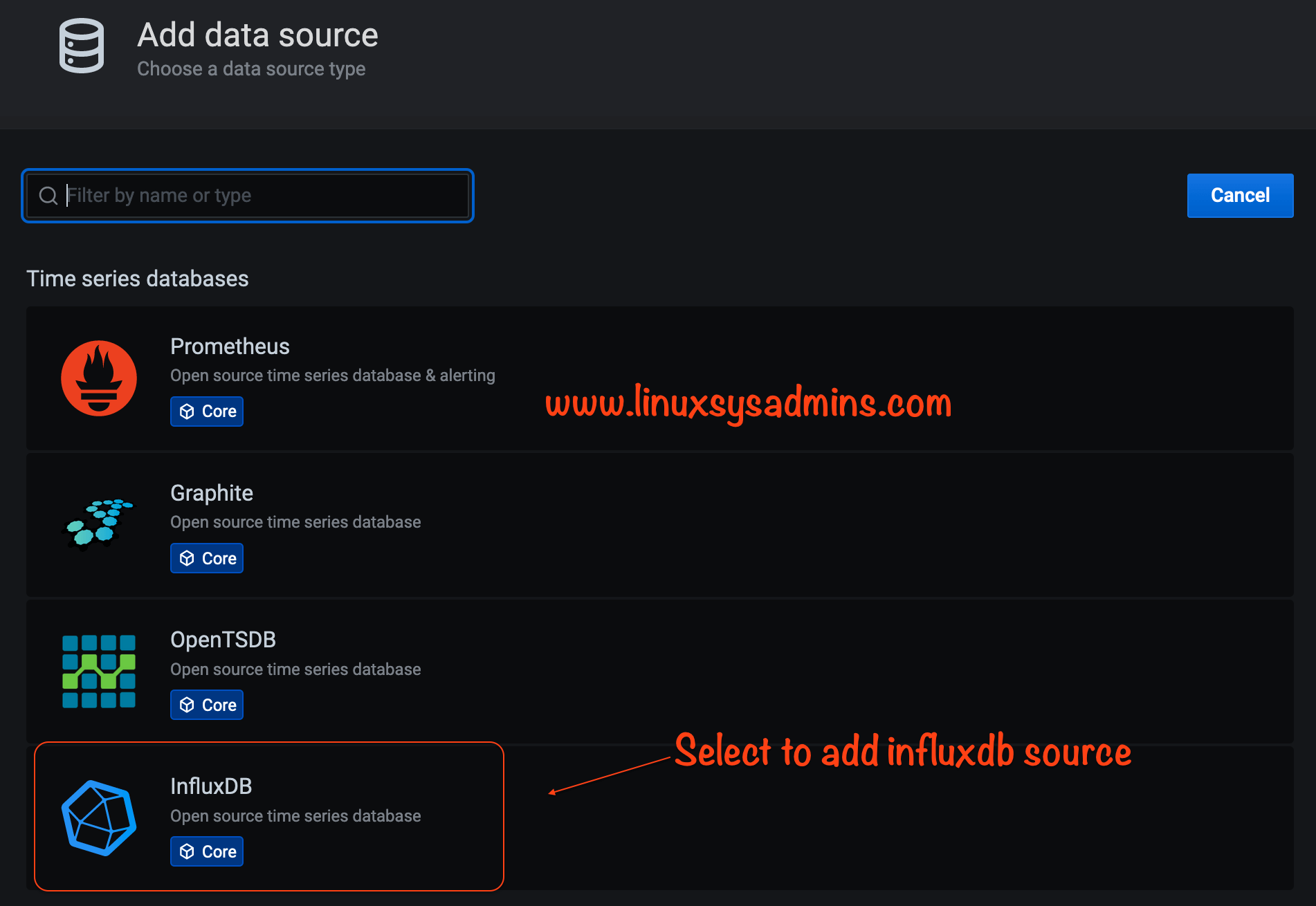Select the OpenTSDB data source title

(223, 640)
